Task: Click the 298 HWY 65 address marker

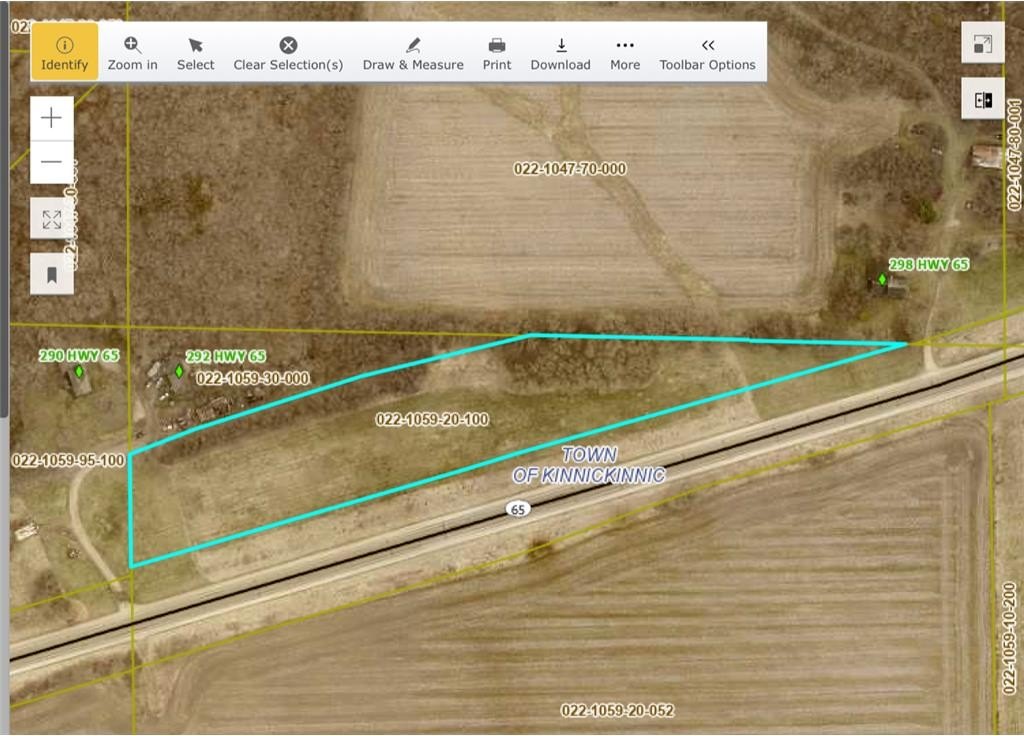Action: [882, 279]
